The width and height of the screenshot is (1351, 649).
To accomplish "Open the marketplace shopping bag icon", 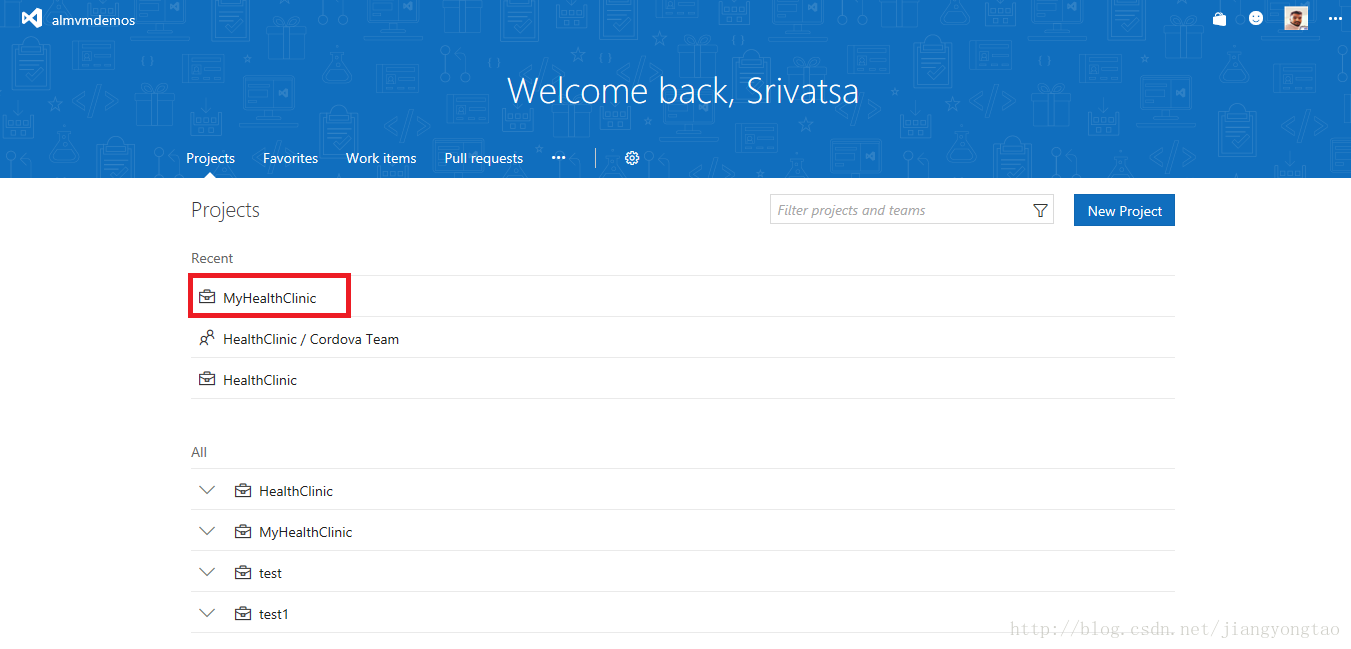I will click(x=1219, y=19).
